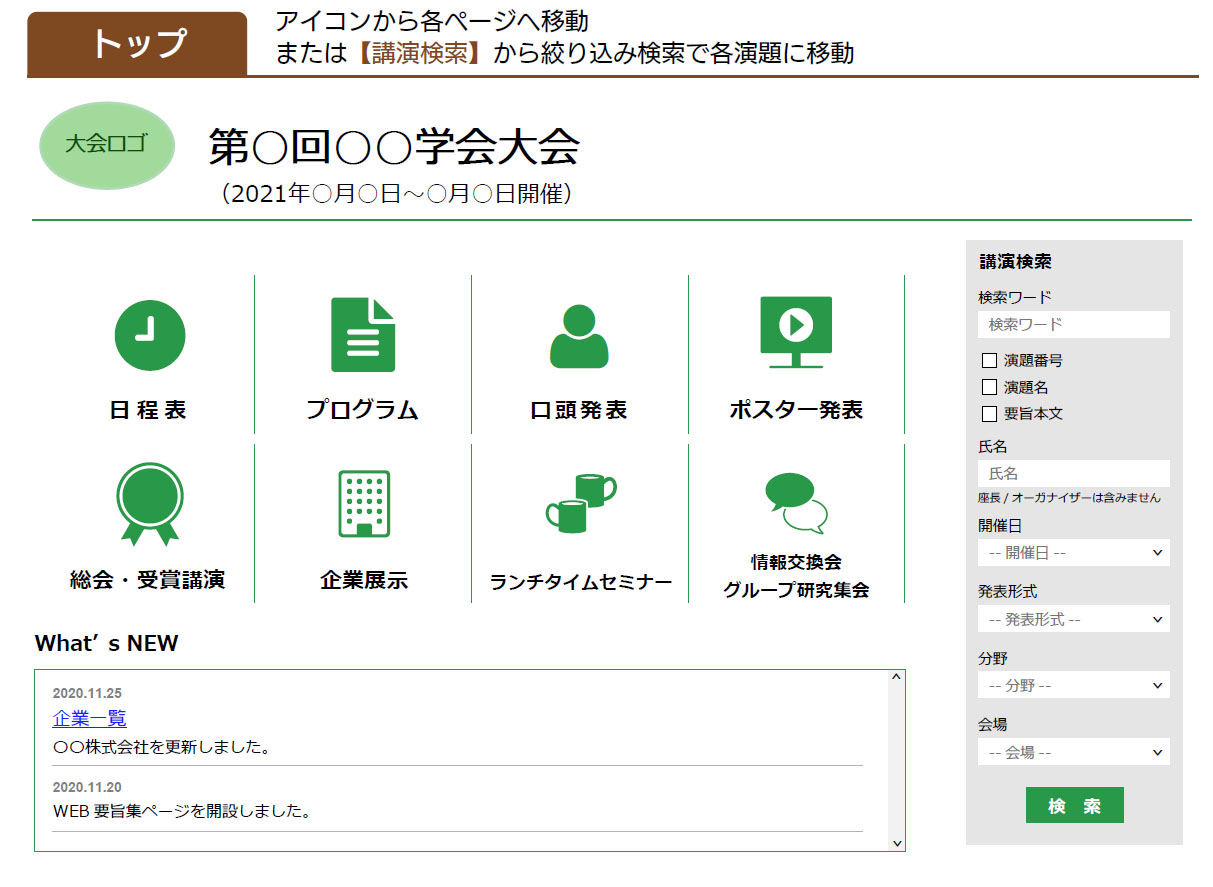The height and width of the screenshot is (887, 1213).
Task: Open the 企業一覧 link
Action: [90, 719]
